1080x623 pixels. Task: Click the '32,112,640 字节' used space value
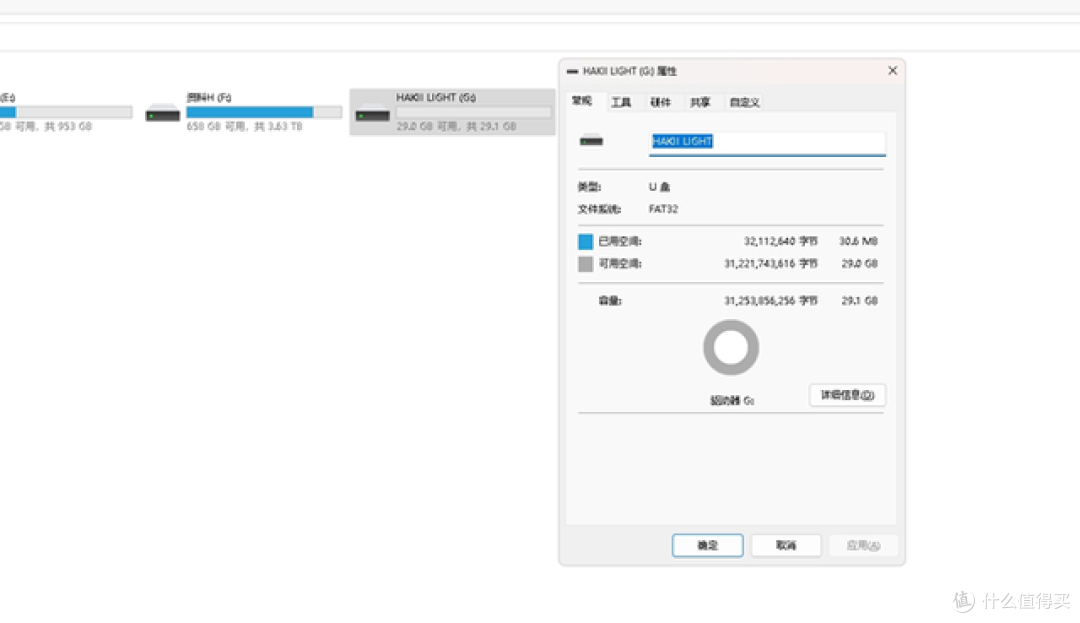point(780,241)
